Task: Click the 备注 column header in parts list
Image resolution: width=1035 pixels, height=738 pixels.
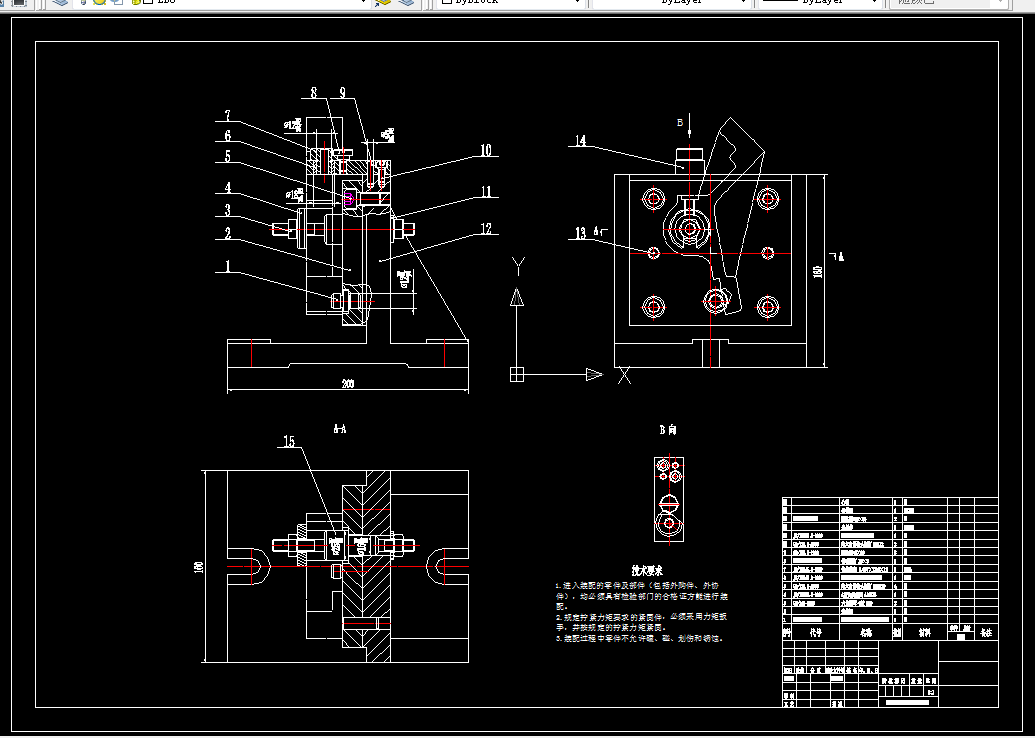Action: pyautogui.click(x=985, y=632)
